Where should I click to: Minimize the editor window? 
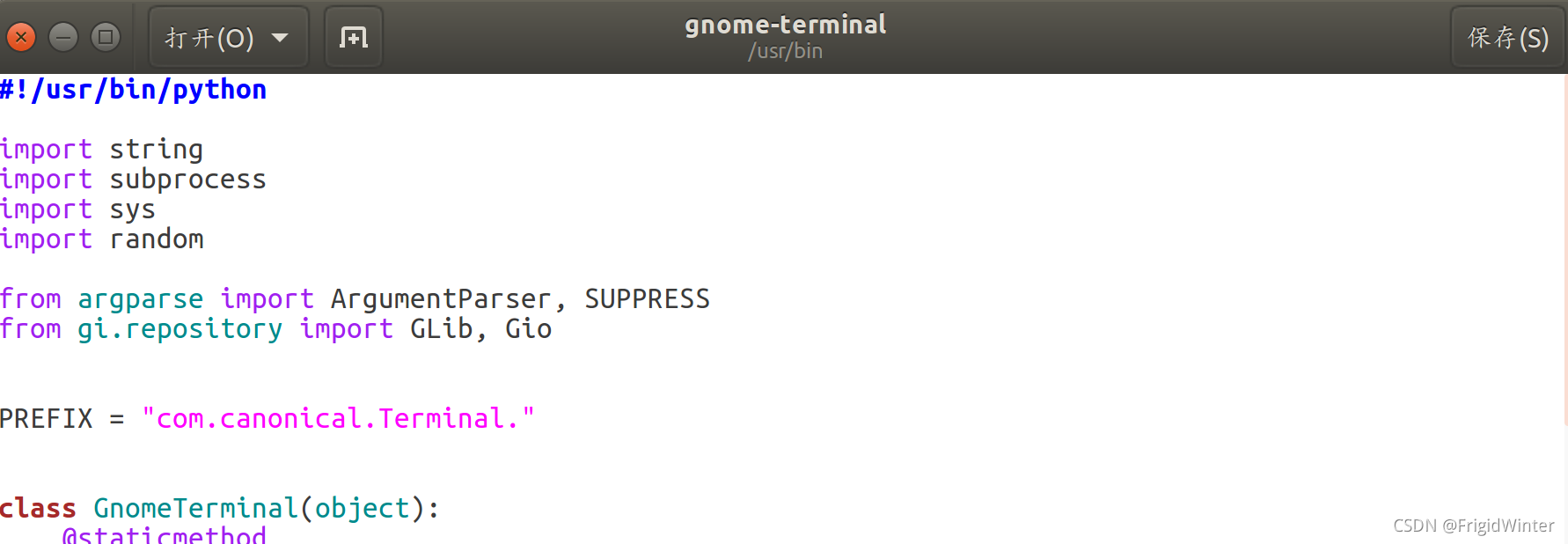tap(63, 37)
